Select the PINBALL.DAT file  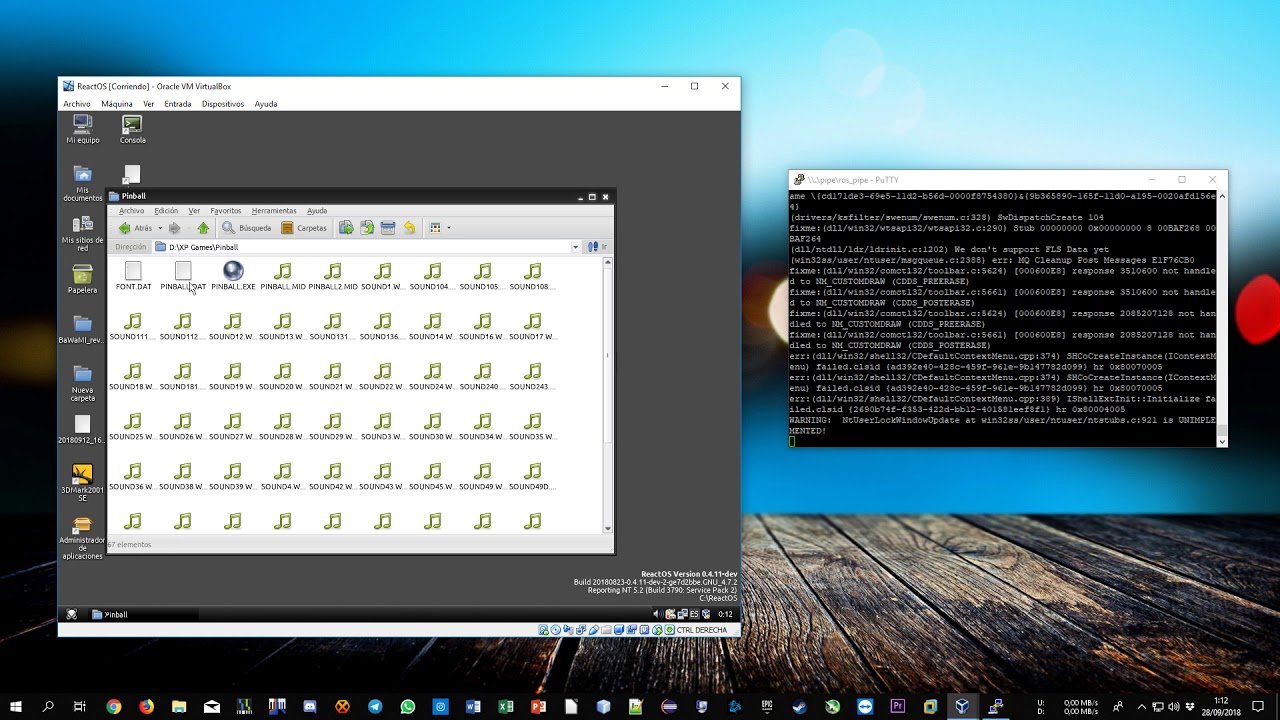[183, 277]
